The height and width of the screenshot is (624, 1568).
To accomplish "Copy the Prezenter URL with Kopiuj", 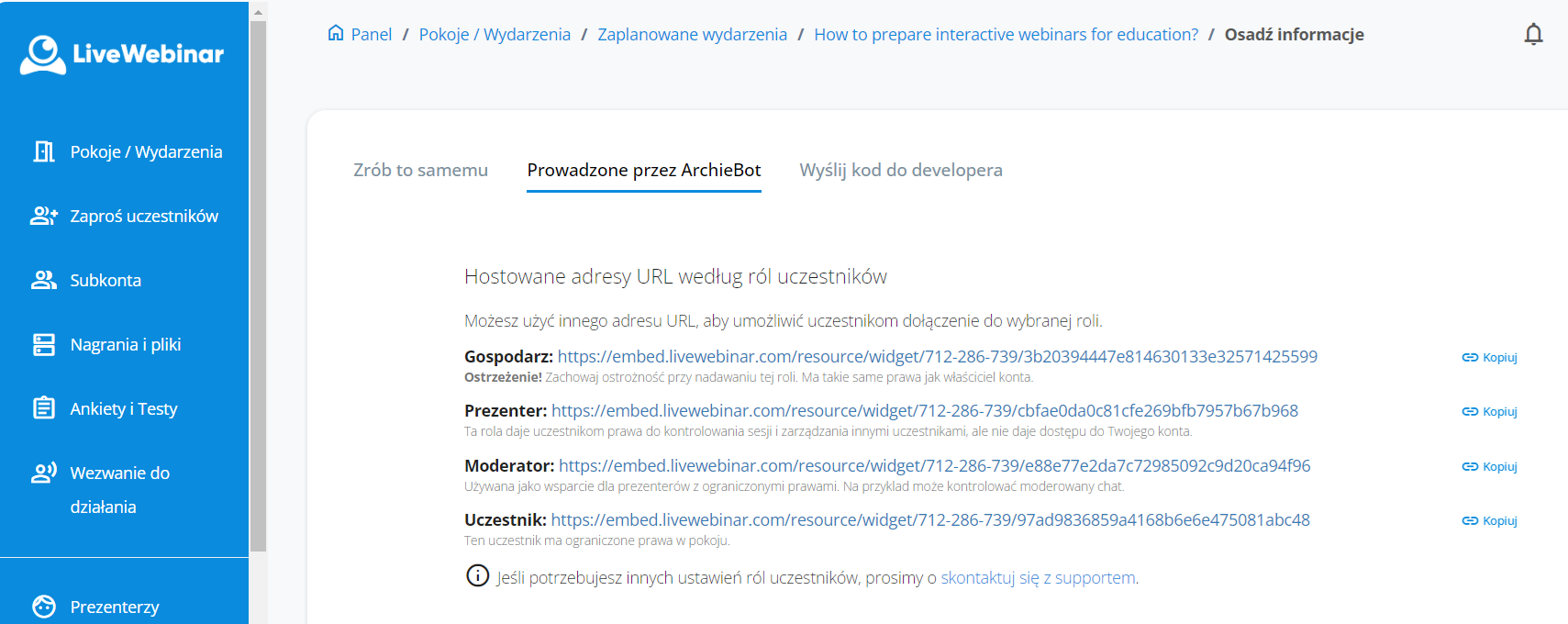I will point(1489,411).
